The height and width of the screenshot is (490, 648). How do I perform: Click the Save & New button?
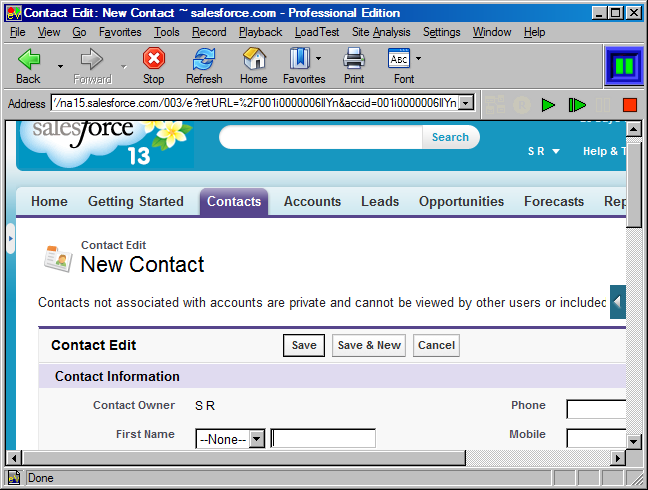pyautogui.click(x=369, y=345)
